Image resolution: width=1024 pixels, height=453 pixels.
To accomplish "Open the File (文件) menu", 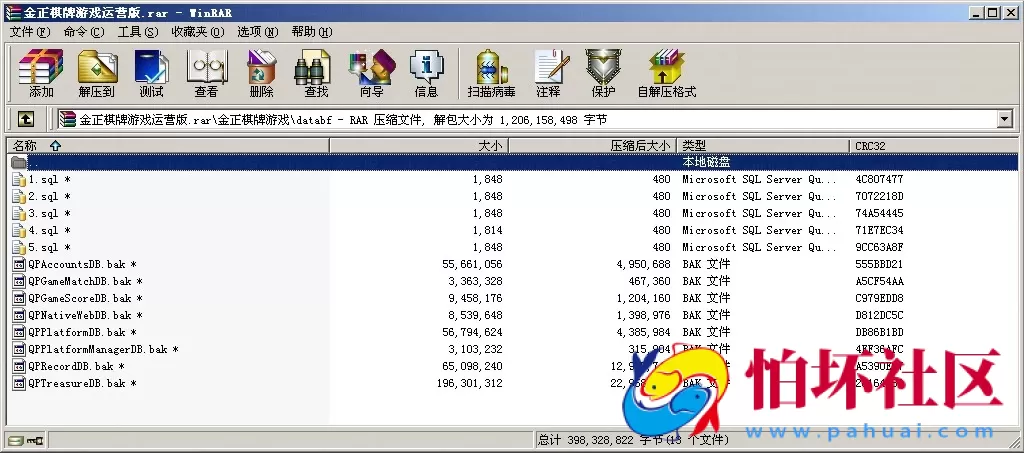I will click(29, 31).
